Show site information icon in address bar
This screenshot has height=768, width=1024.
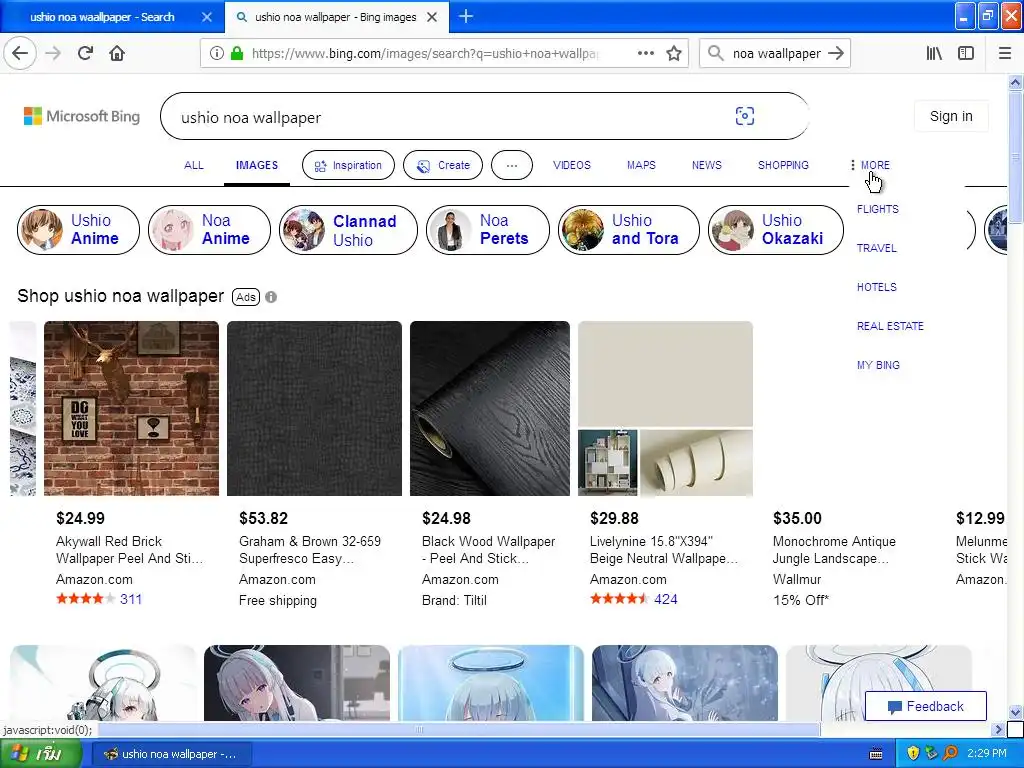point(217,53)
